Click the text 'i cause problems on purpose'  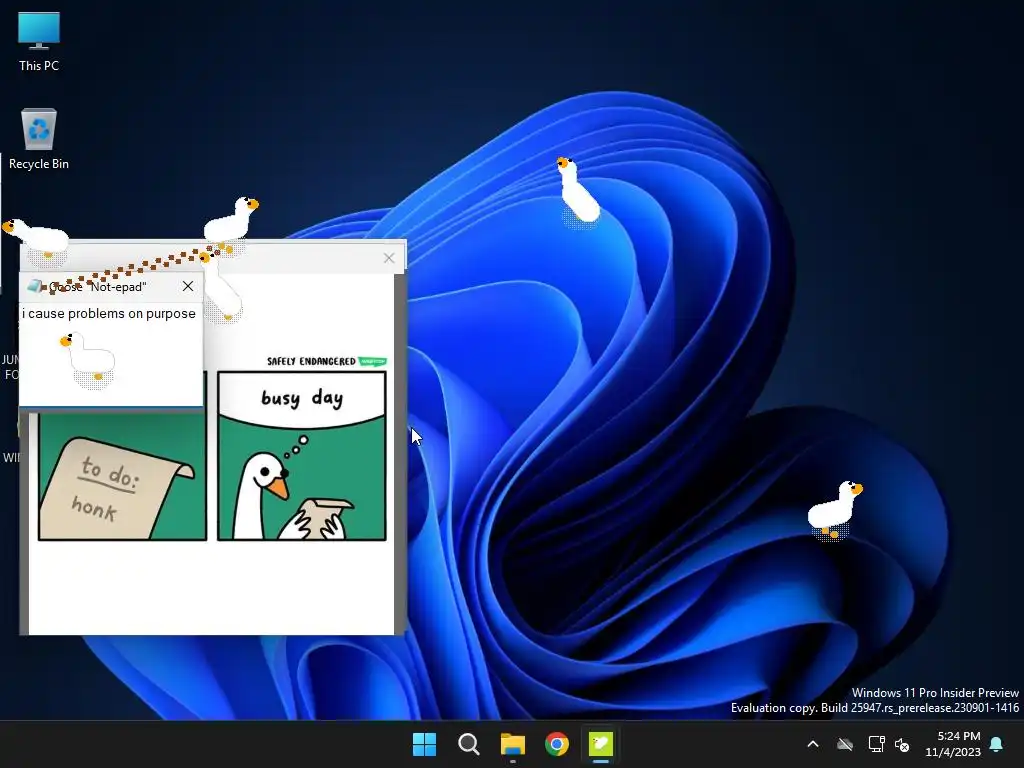[109, 313]
